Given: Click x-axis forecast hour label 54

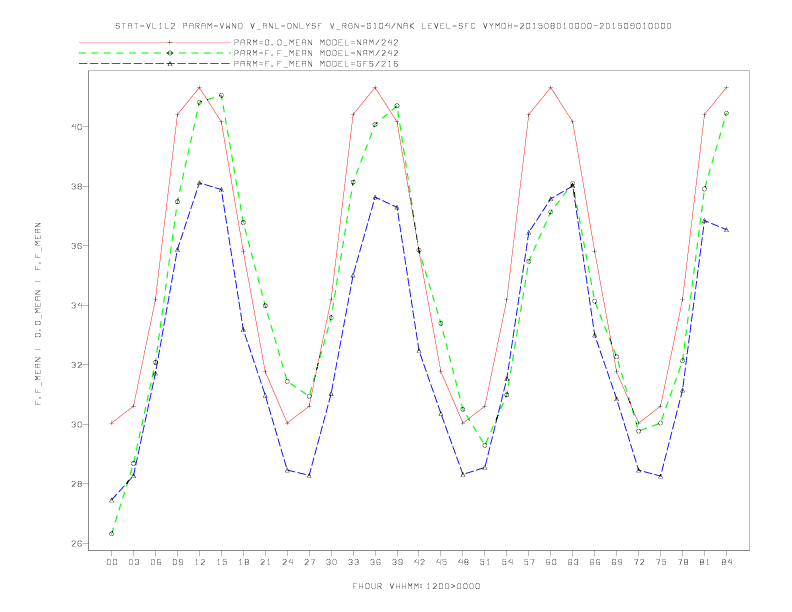Looking at the screenshot, I should [x=507, y=562].
